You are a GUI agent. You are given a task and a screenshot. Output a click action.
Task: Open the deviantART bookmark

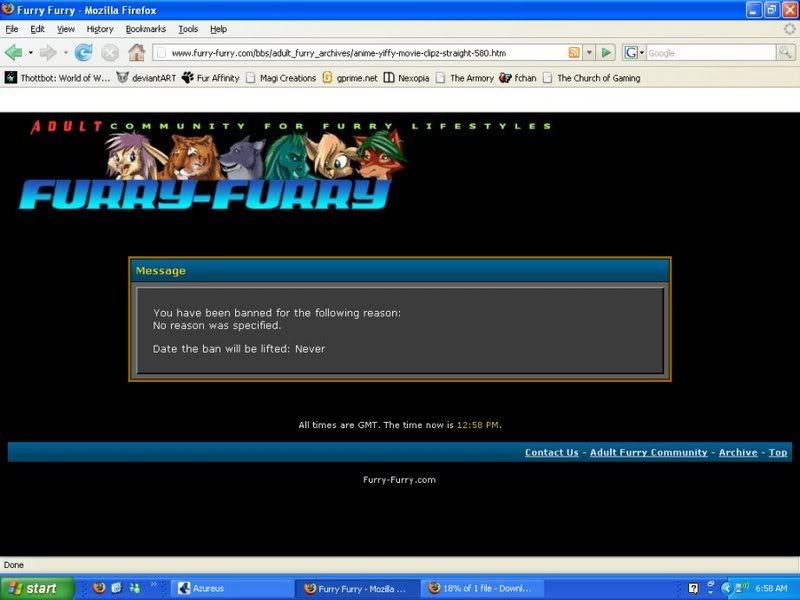click(x=146, y=78)
